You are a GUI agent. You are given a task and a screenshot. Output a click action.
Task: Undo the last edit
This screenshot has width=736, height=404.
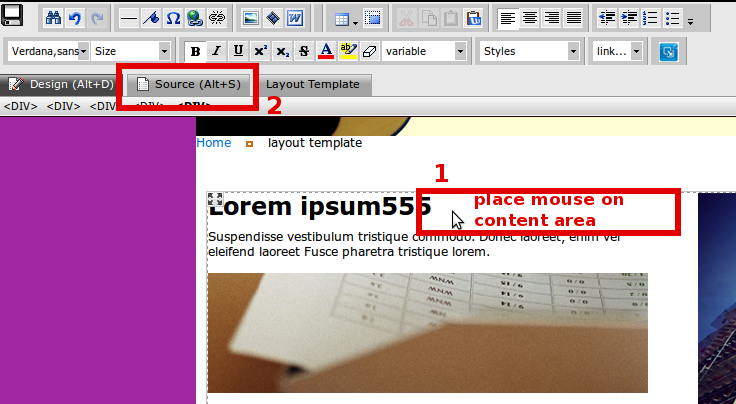pos(75,18)
